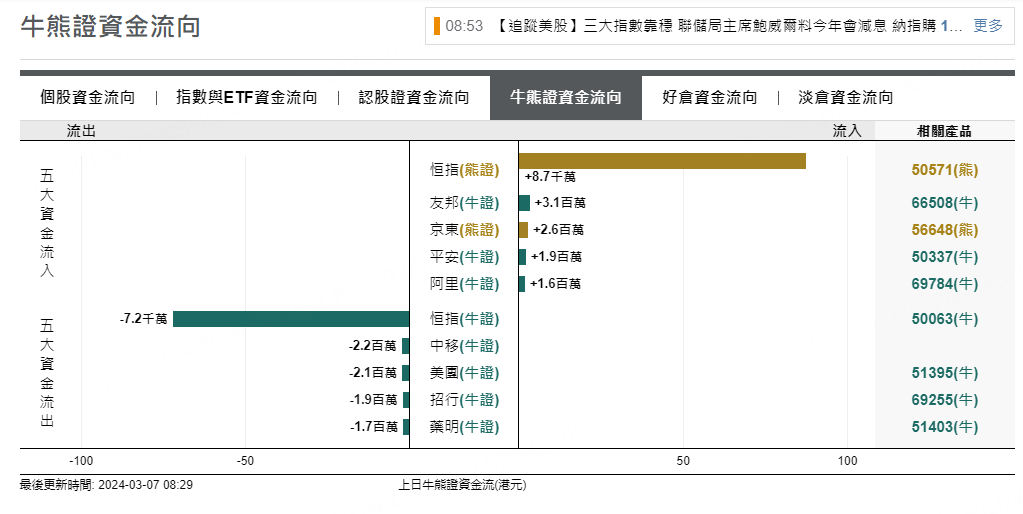Click 阿里(牛證) label

465,284
